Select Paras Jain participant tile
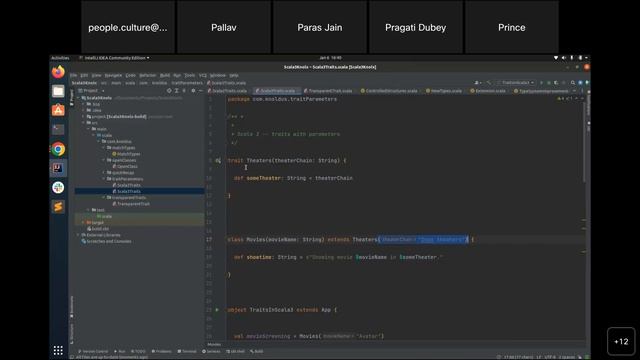The height and width of the screenshot is (360, 640). click(320, 27)
